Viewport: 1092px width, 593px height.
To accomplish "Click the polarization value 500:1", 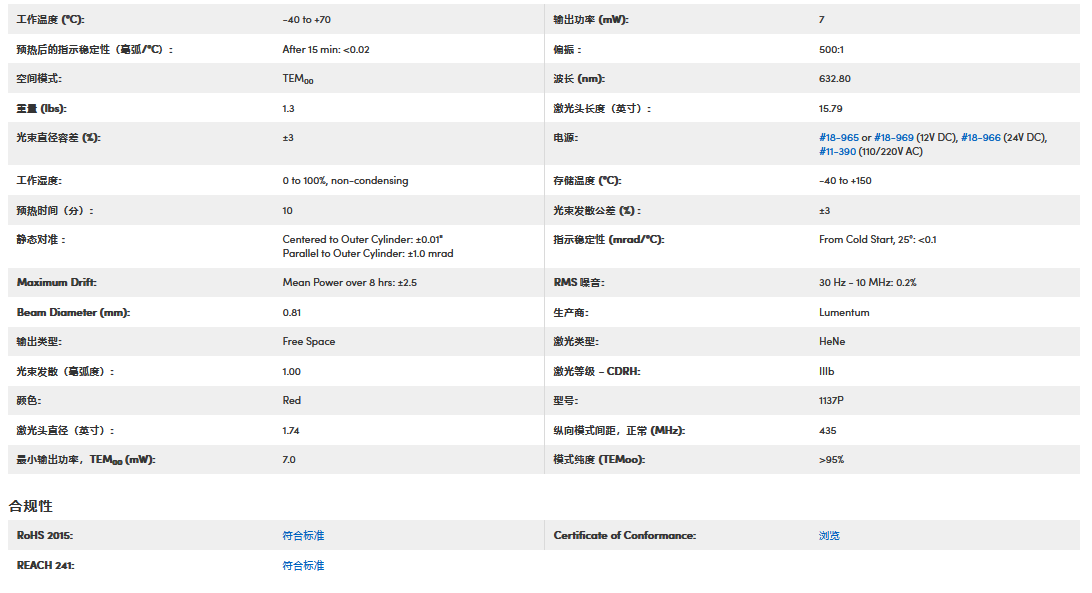I will click(832, 50).
